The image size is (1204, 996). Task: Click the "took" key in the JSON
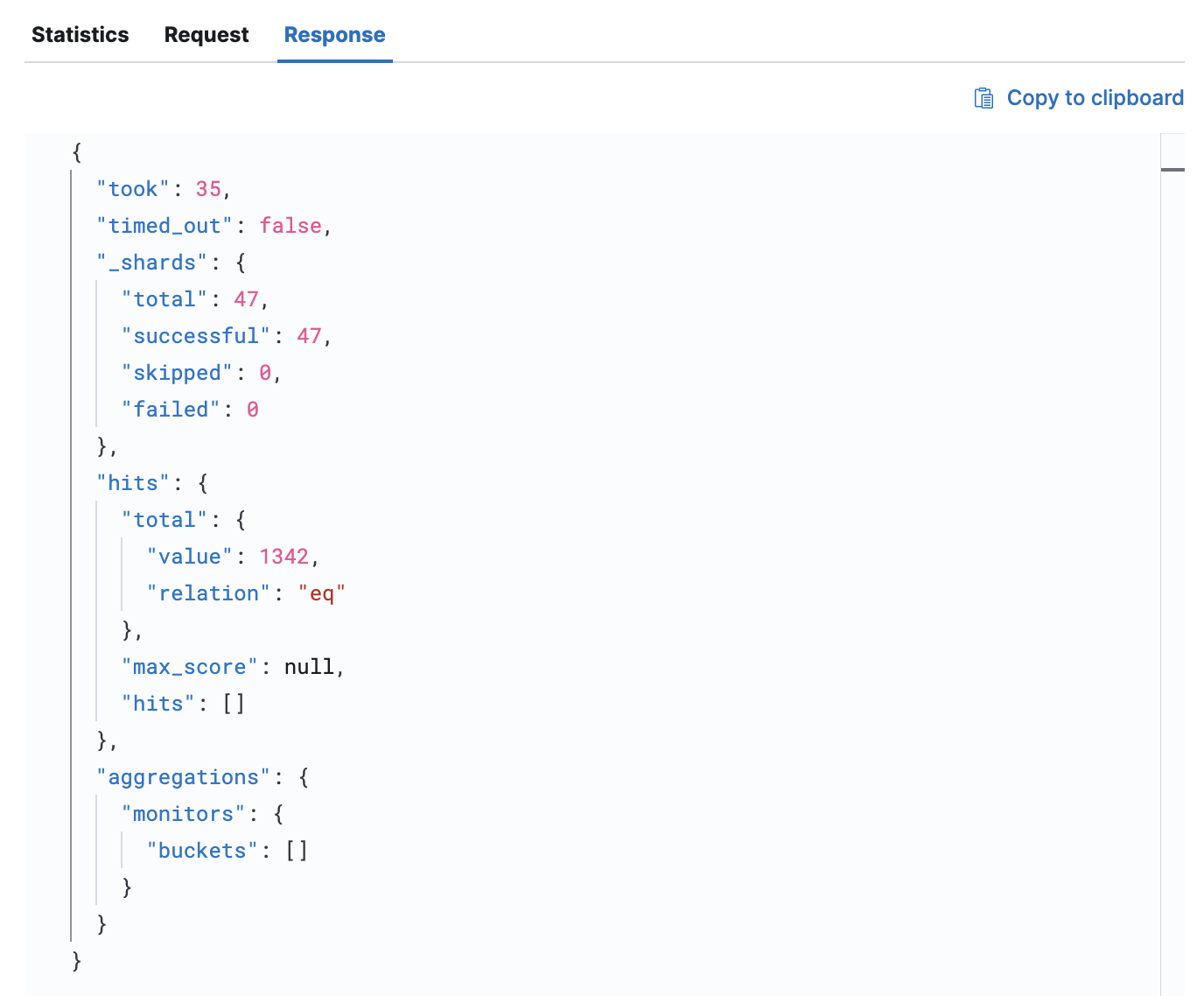pos(133,189)
